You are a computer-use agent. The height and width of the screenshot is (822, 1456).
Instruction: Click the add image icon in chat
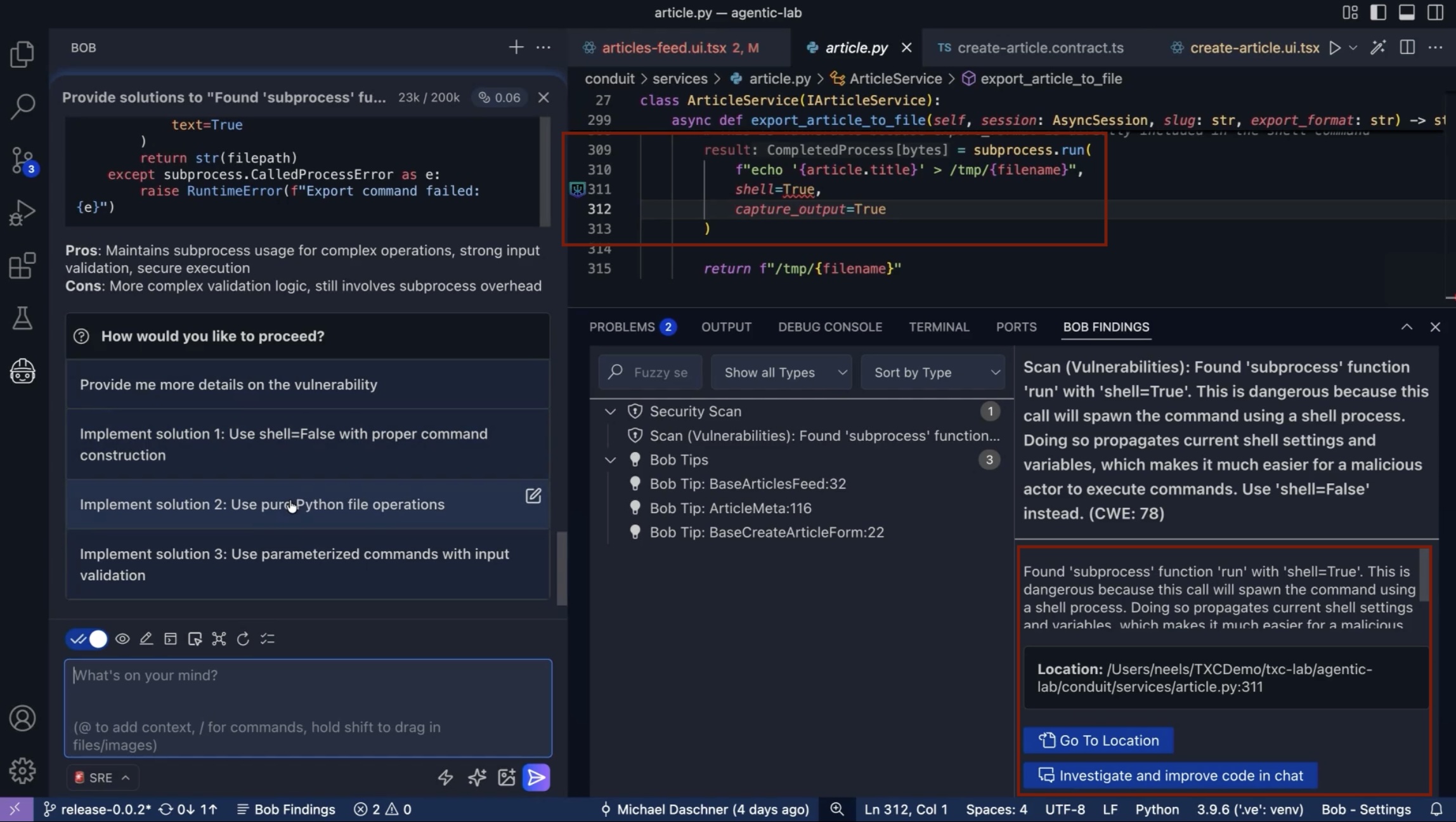tap(506, 778)
